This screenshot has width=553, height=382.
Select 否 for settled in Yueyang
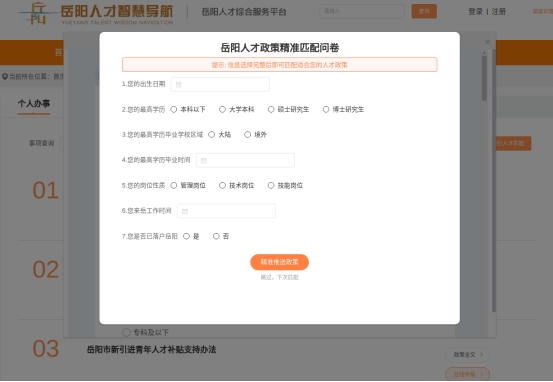click(x=216, y=236)
